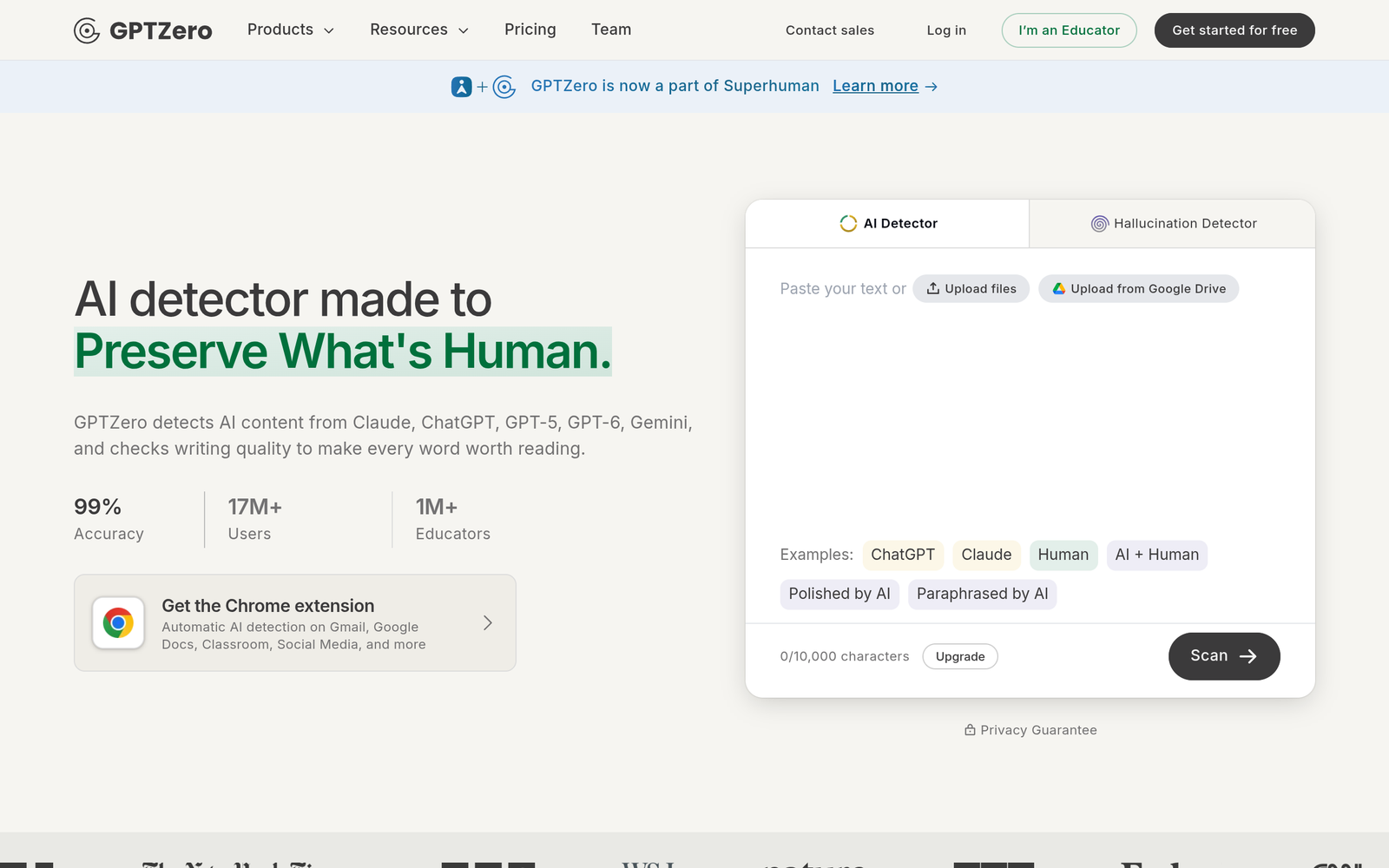Expand the Resources dropdown menu

pos(419,30)
